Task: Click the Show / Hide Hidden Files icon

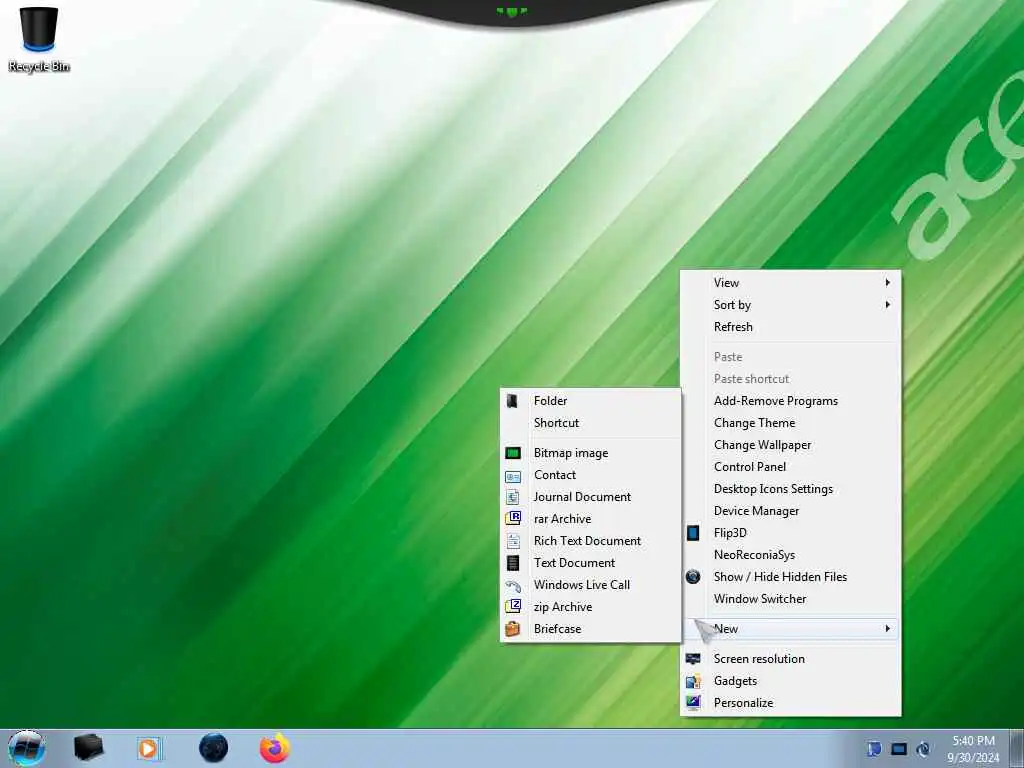Action: click(x=693, y=577)
